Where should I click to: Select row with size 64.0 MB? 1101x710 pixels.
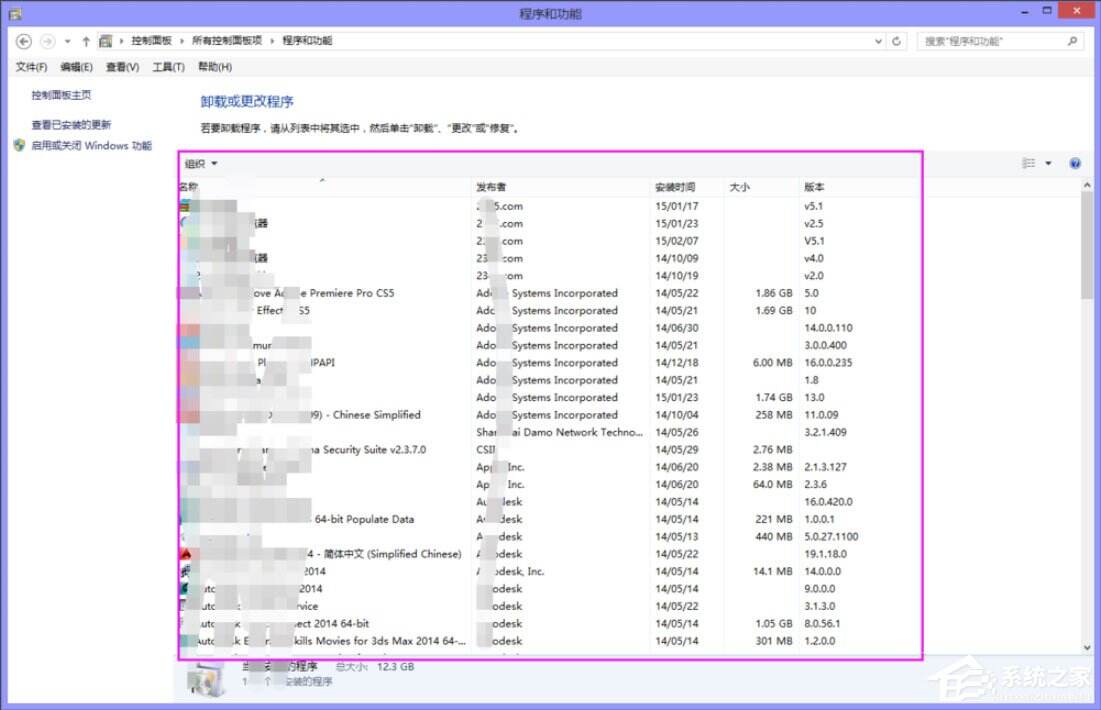coord(548,485)
